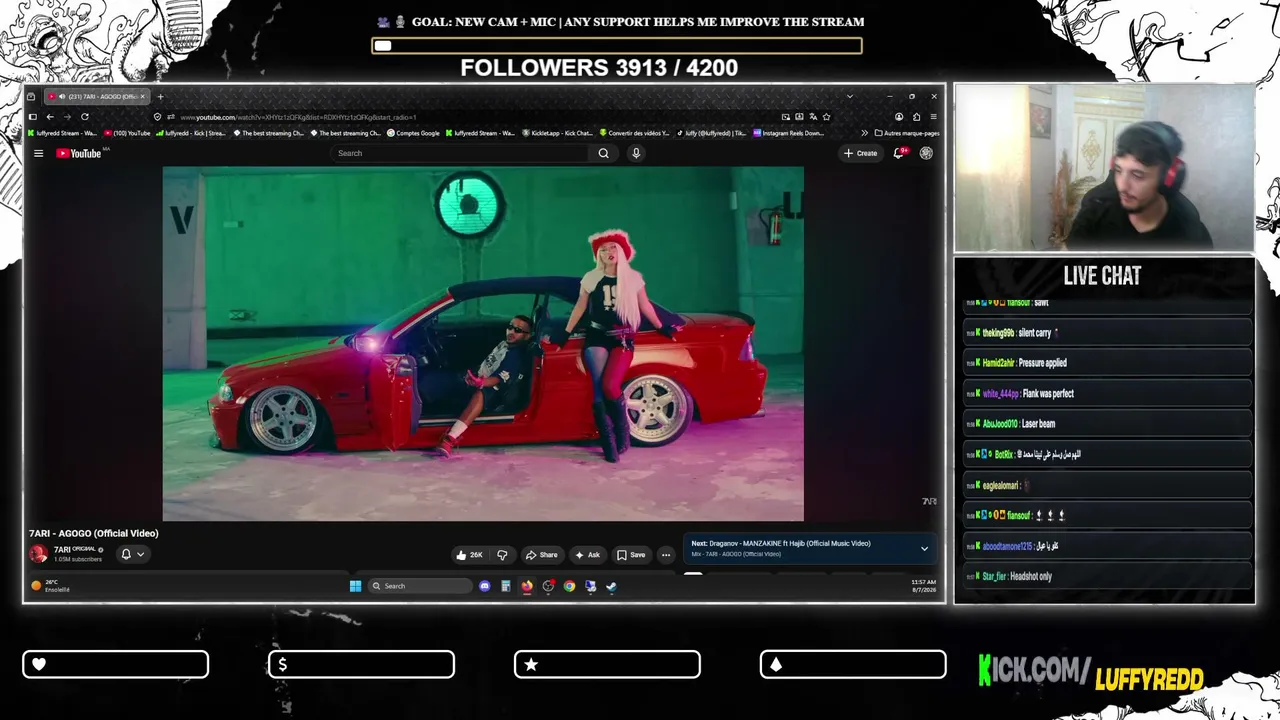Click chat message "Laser beam"
The image size is (1280, 720).
tap(1038, 424)
